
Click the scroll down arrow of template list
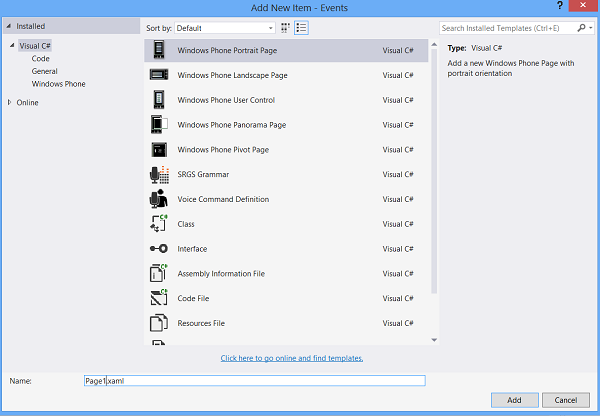[x=434, y=340]
